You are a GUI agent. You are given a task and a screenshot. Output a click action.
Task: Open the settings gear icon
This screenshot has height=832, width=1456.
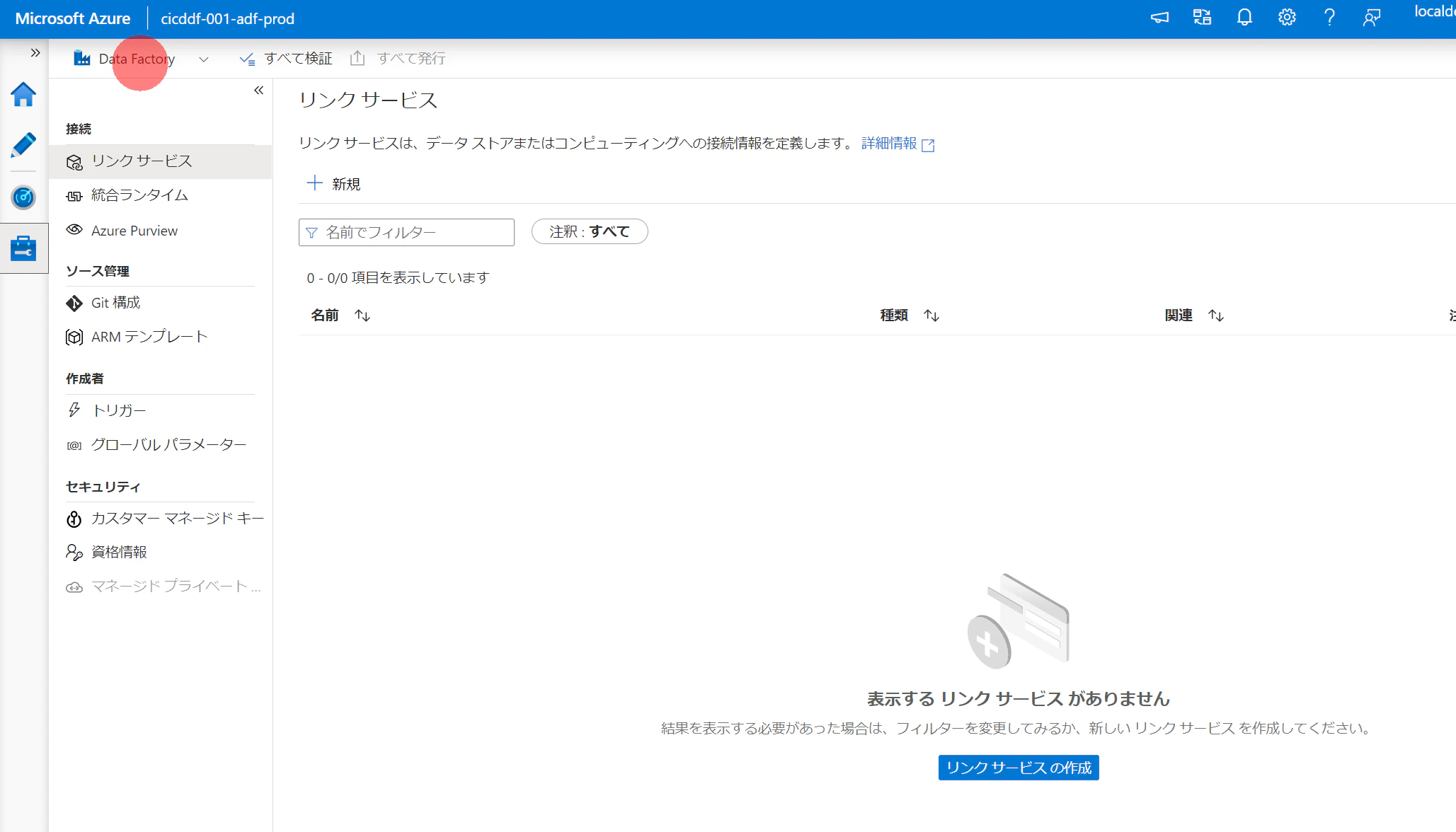1287,17
